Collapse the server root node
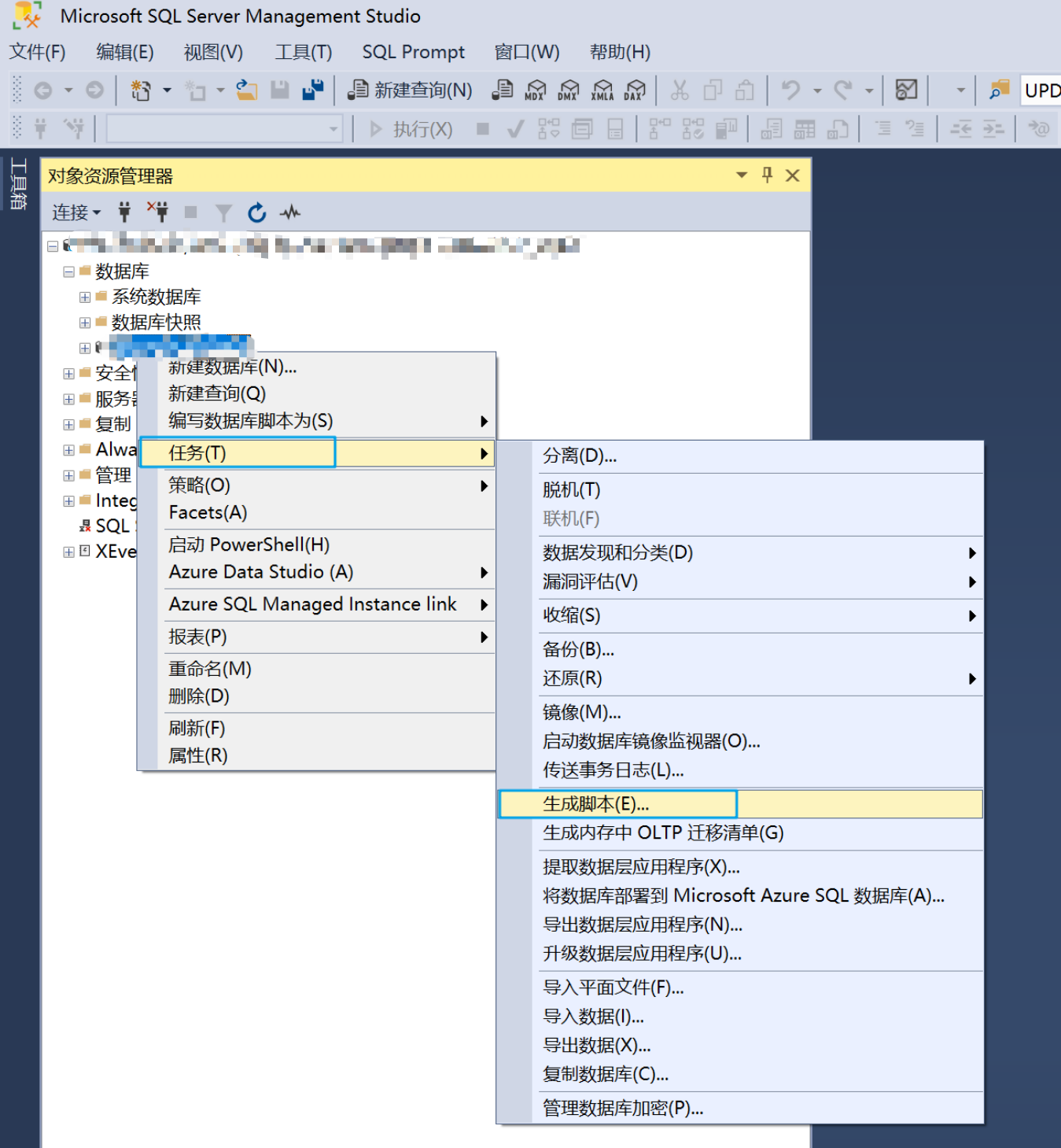 click(x=53, y=246)
